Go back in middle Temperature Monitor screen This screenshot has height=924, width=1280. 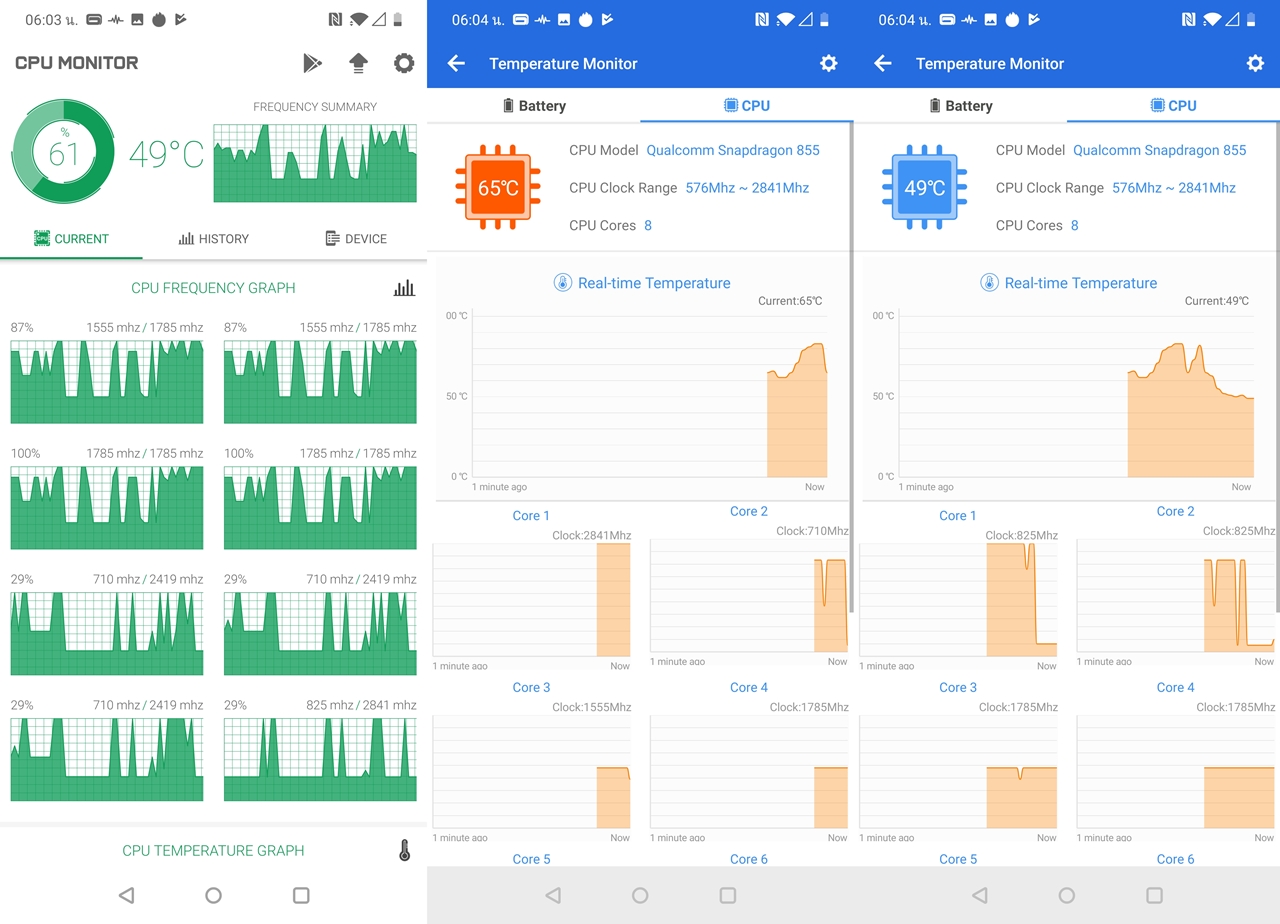(x=456, y=63)
